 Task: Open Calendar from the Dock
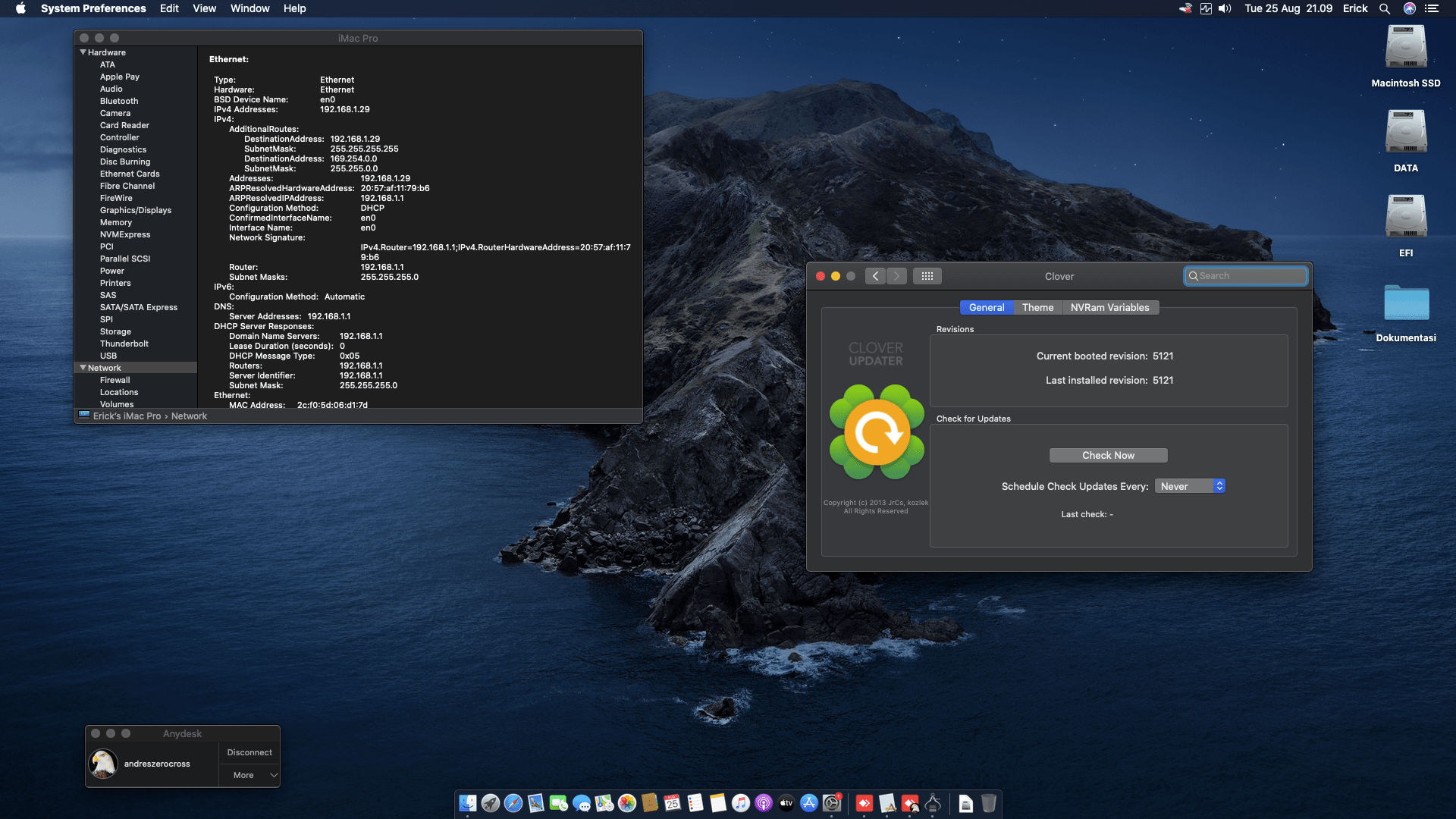pyautogui.click(x=673, y=803)
